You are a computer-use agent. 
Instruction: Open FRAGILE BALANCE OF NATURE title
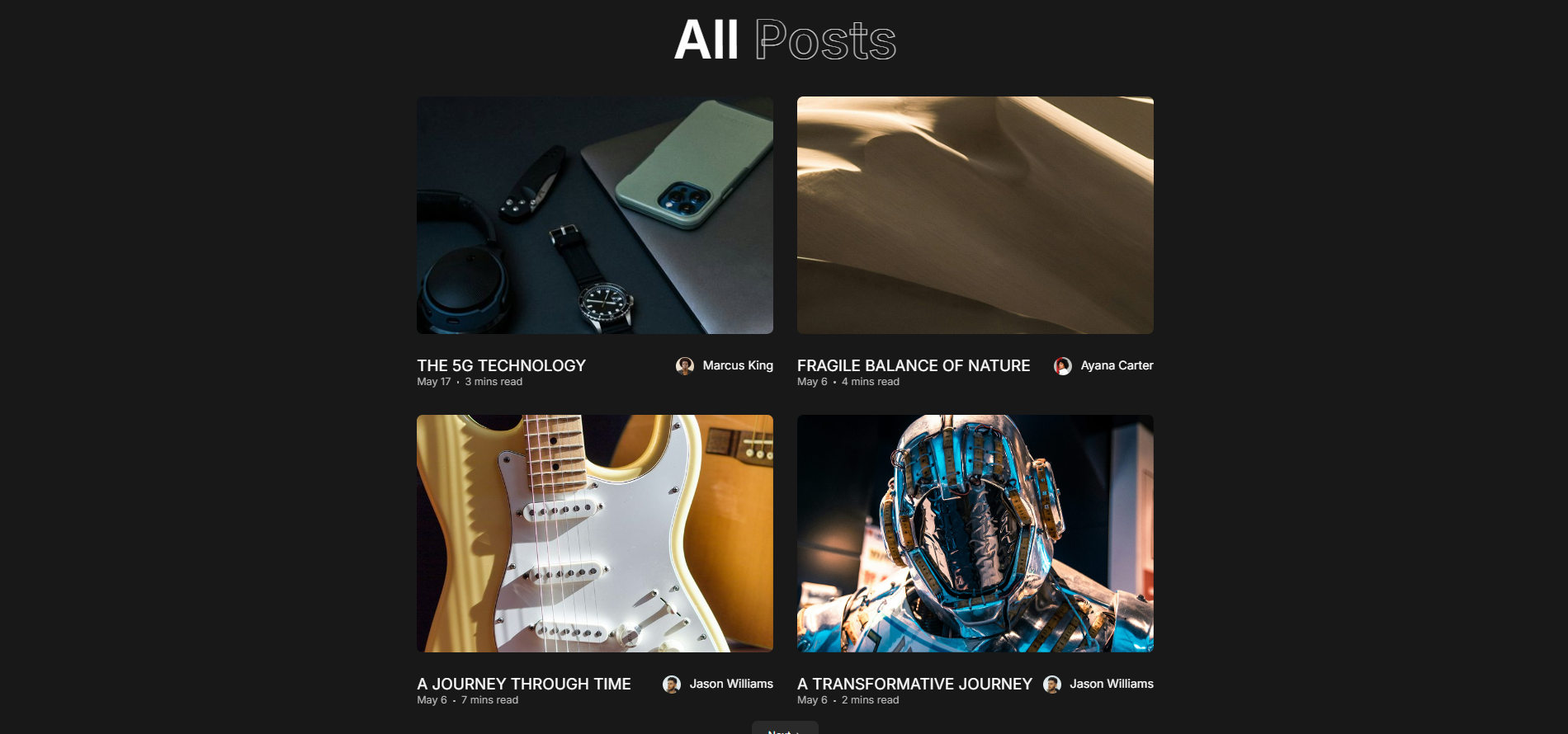tap(914, 365)
